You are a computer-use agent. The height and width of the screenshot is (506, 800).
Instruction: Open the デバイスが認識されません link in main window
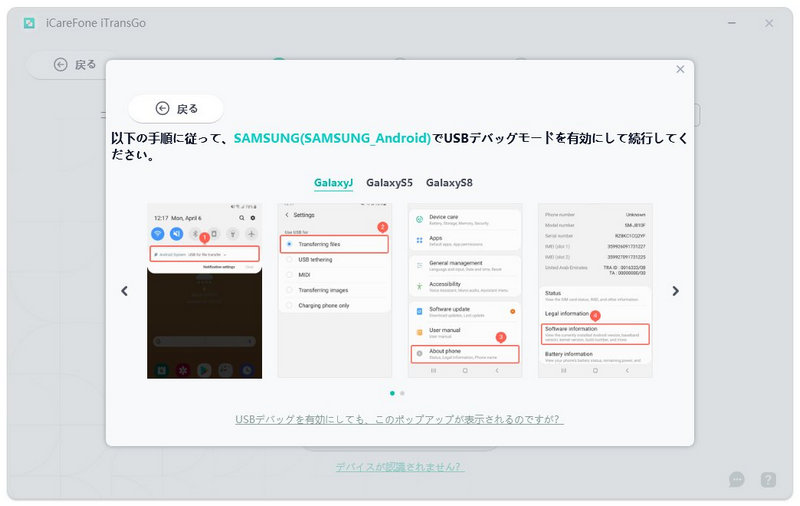(399, 467)
